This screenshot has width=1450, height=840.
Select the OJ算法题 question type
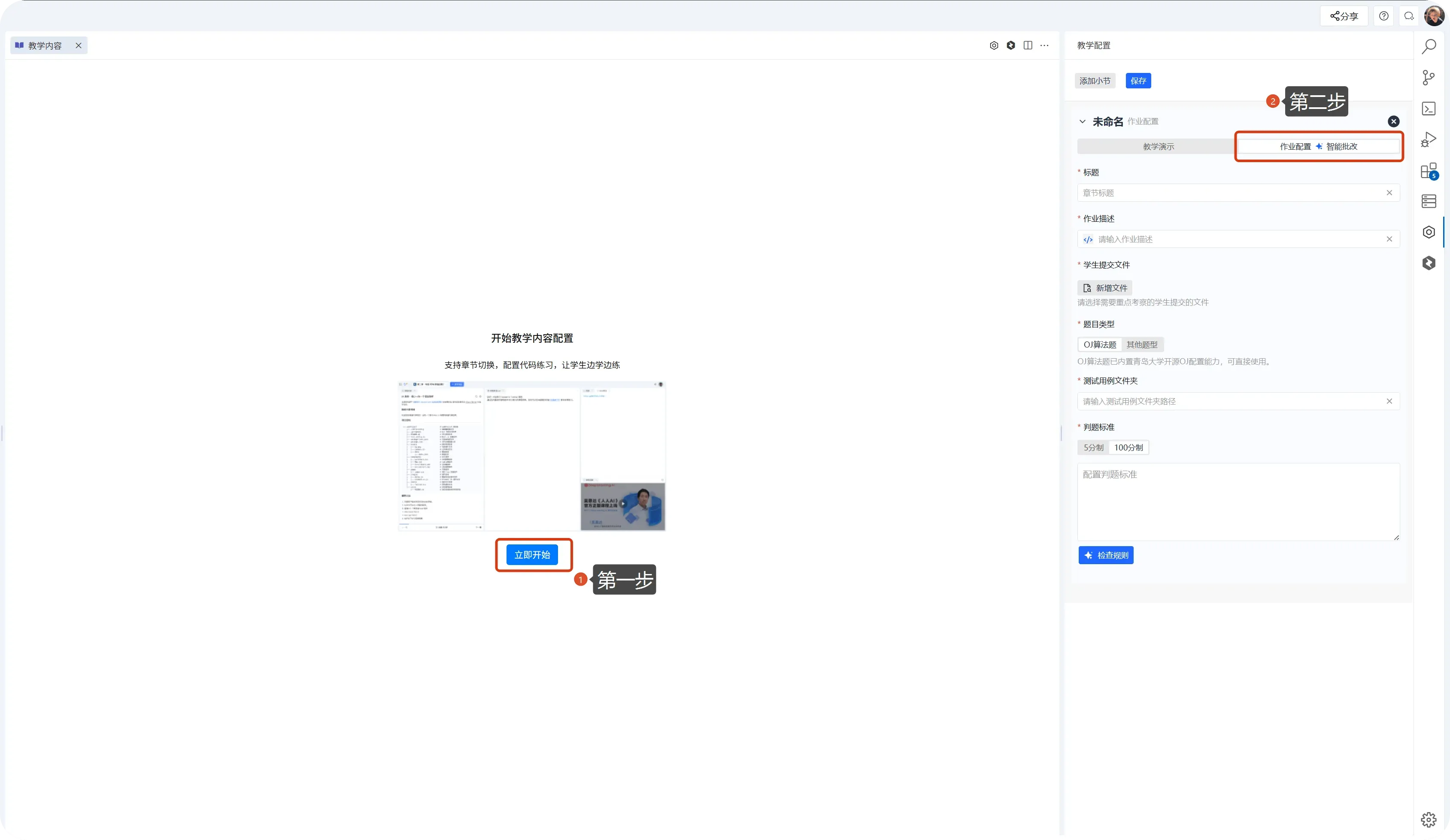[x=1100, y=345]
